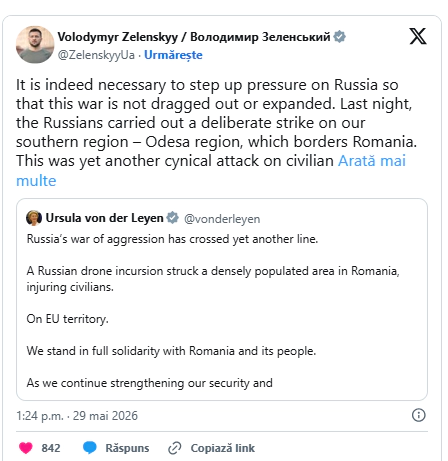Open the @ZelenskyyUa handle
Image resolution: width=448 pixels, height=461 pixels.
[x=96, y=55]
